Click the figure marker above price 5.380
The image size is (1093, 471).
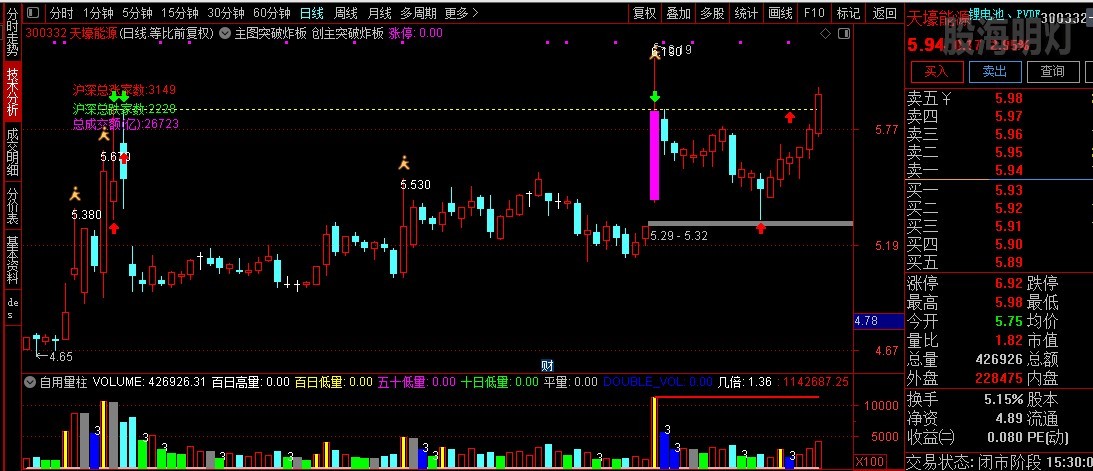(75, 193)
